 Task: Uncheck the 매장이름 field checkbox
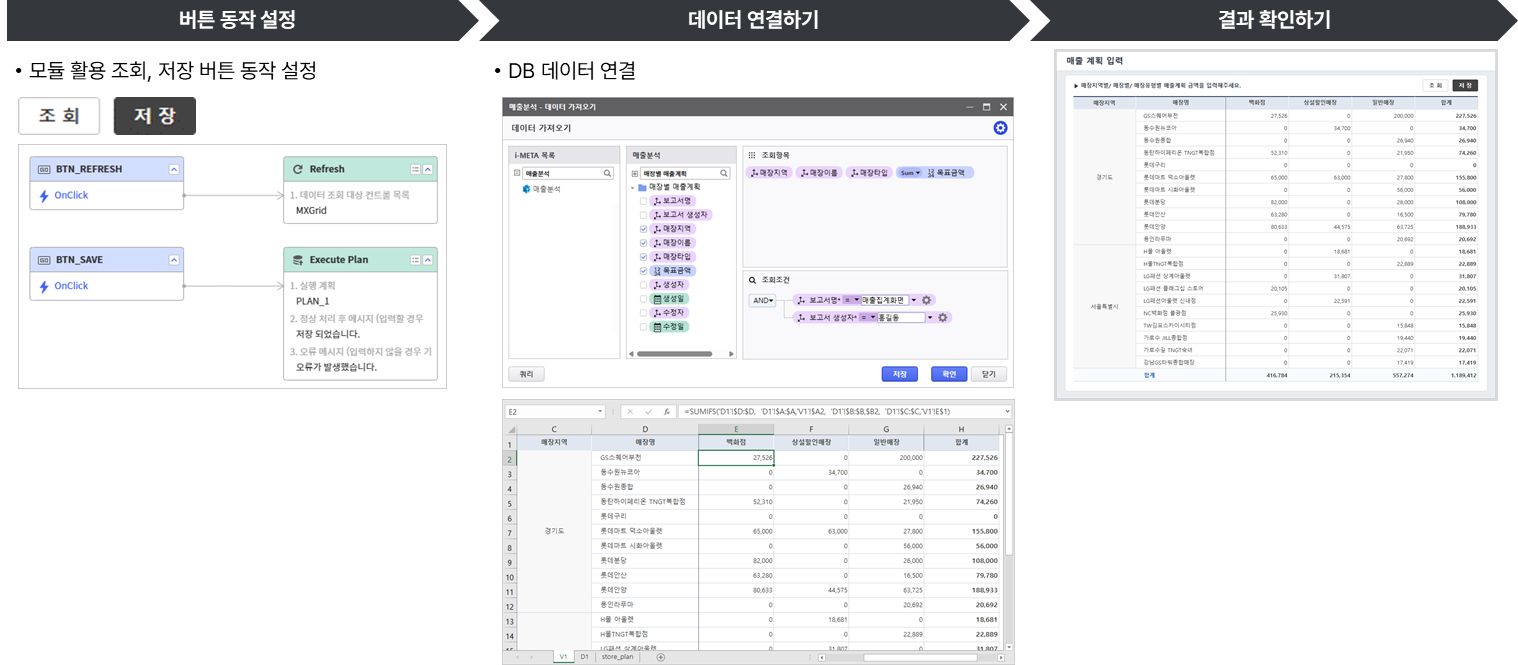[x=643, y=243]
